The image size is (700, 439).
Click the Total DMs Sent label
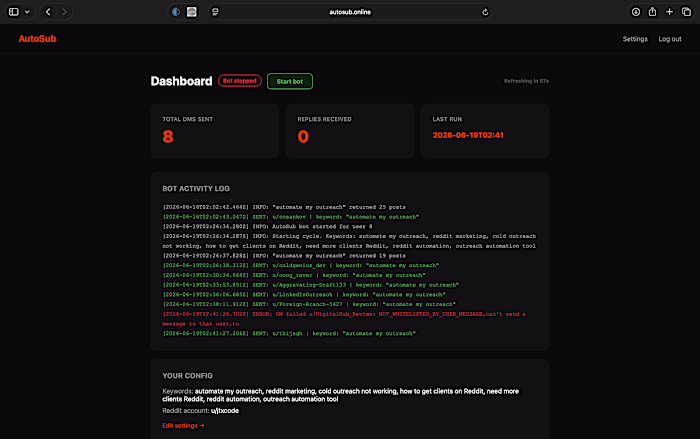[x=188, y=119]
